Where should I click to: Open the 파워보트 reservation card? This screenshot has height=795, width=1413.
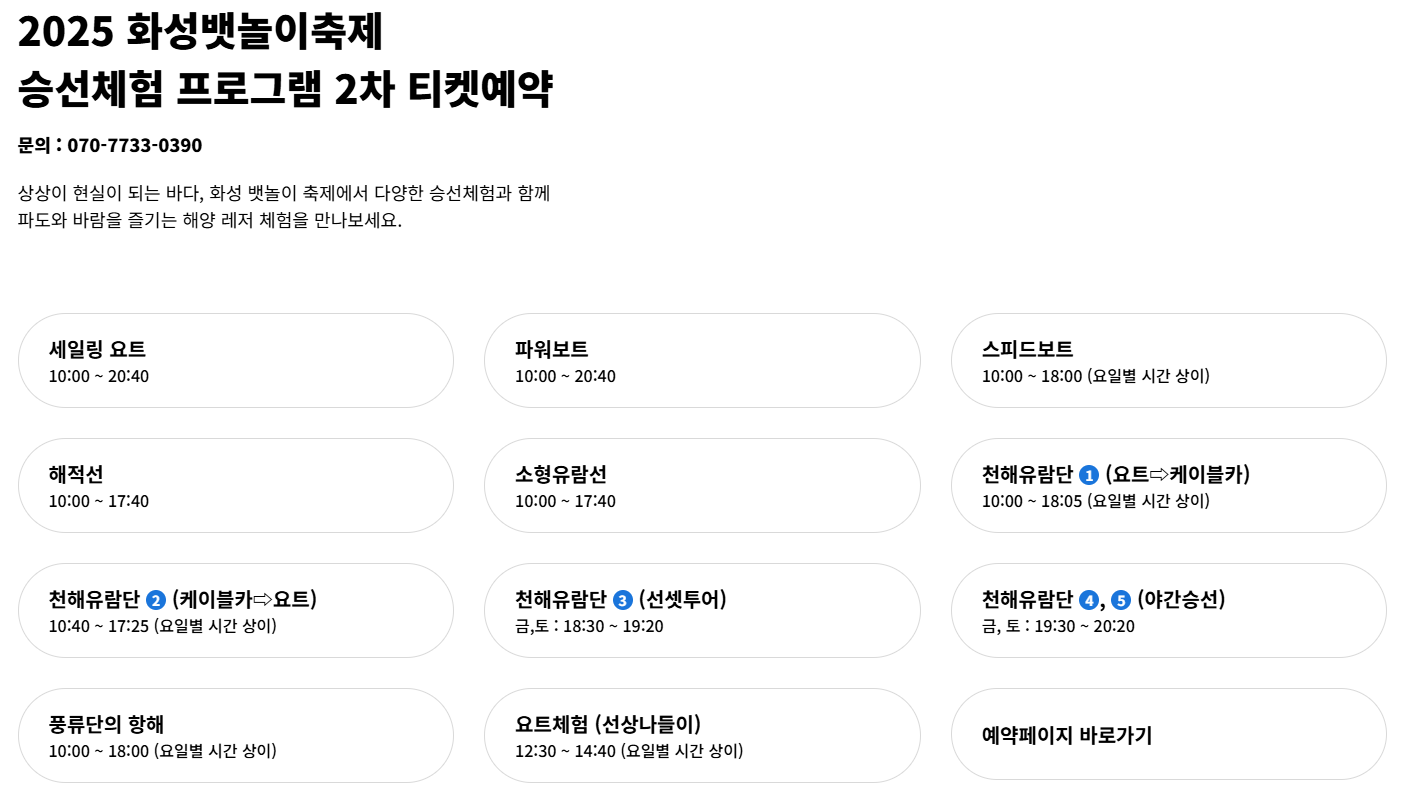(703, 360)
